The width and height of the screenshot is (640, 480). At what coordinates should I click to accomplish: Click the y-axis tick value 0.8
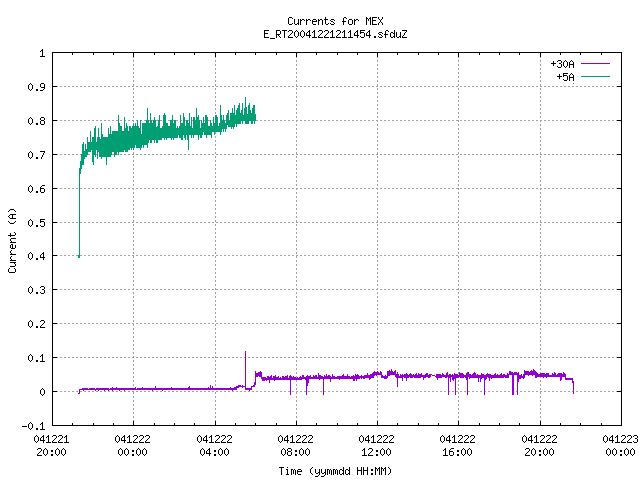tap(36, 121)
